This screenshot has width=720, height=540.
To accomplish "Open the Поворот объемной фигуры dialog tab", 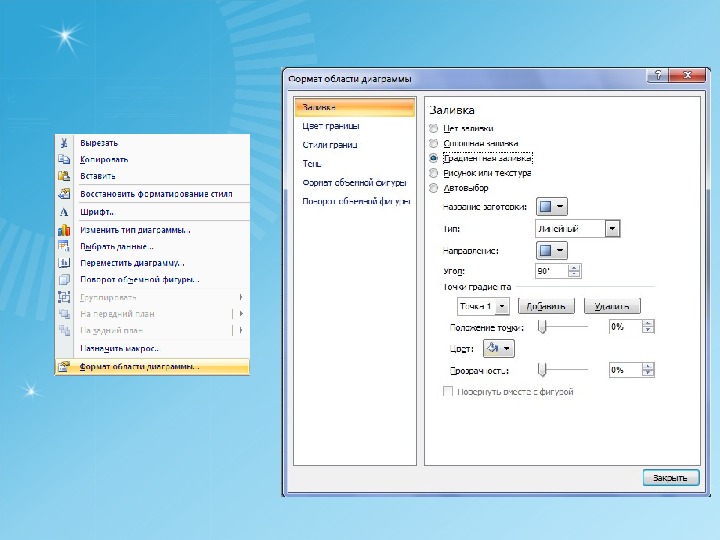I will pyautogui.click(x=354, y=201).
